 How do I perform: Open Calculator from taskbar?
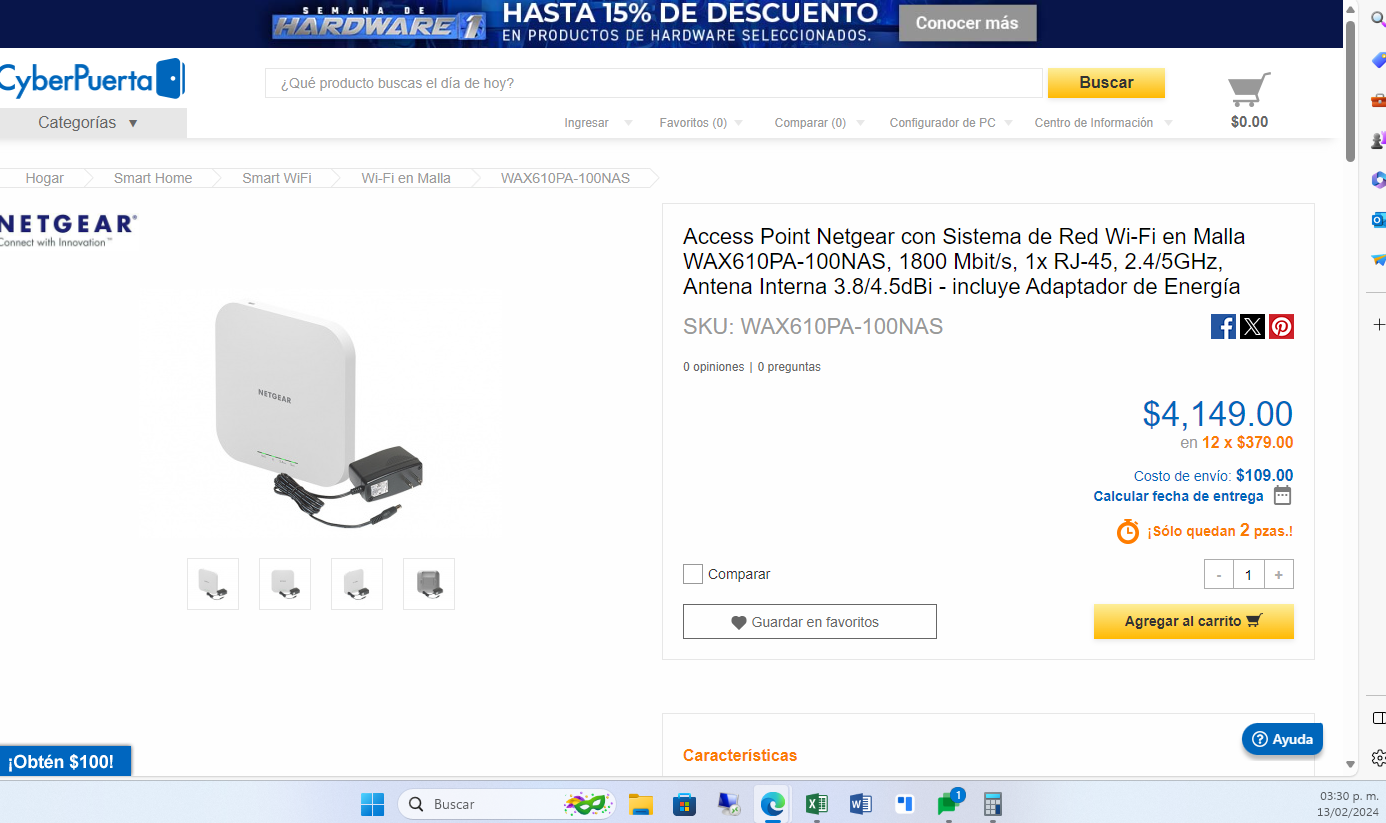pos(993,804)
